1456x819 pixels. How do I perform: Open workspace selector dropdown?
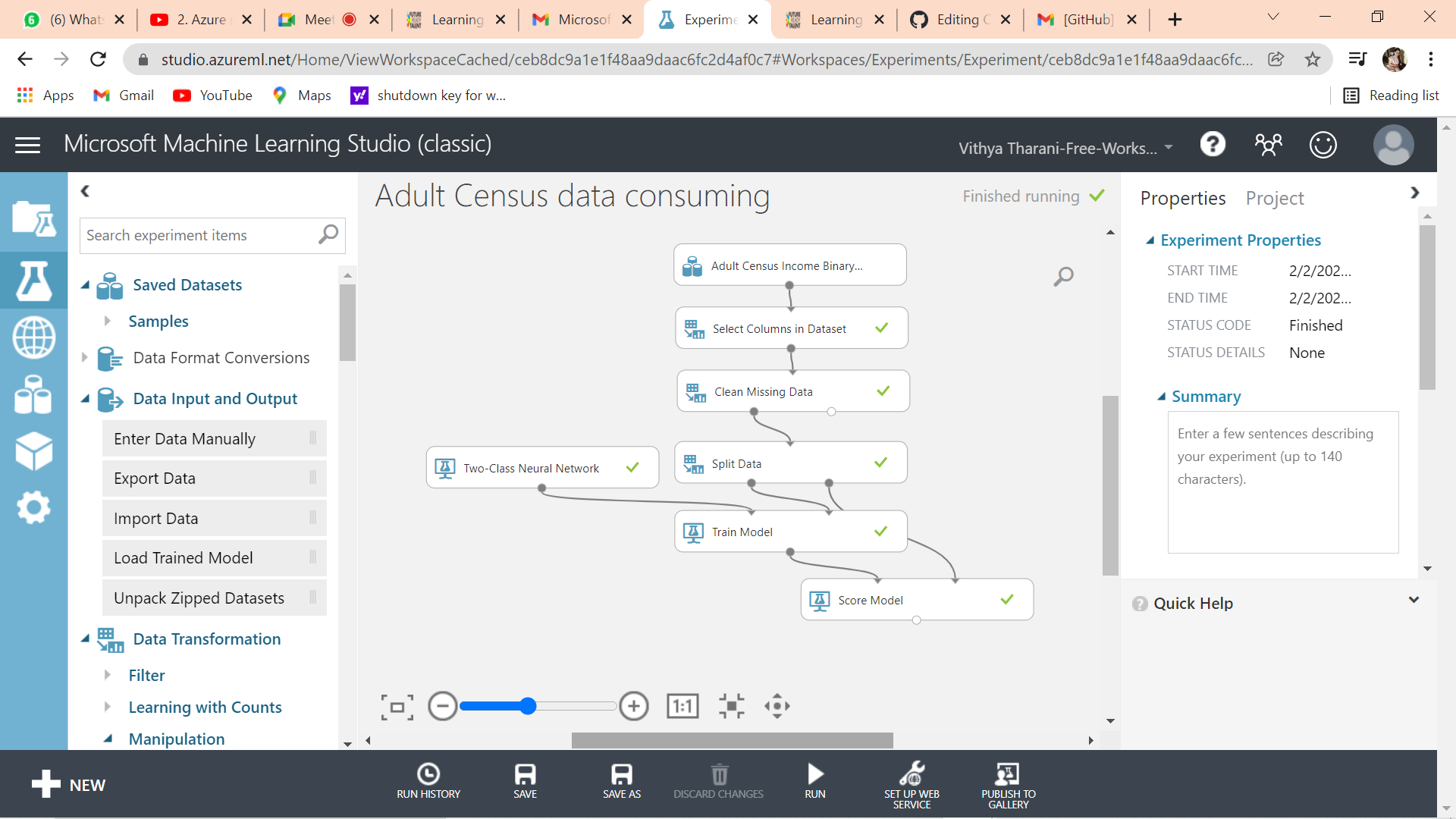pos(1065,148)
